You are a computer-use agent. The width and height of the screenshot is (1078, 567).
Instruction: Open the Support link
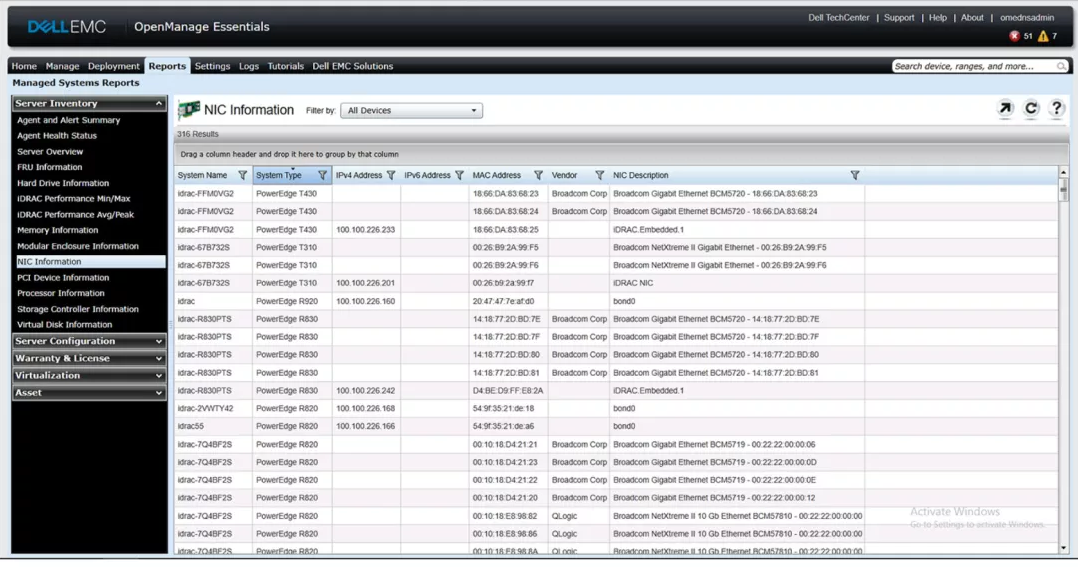(x=899, y=18)
